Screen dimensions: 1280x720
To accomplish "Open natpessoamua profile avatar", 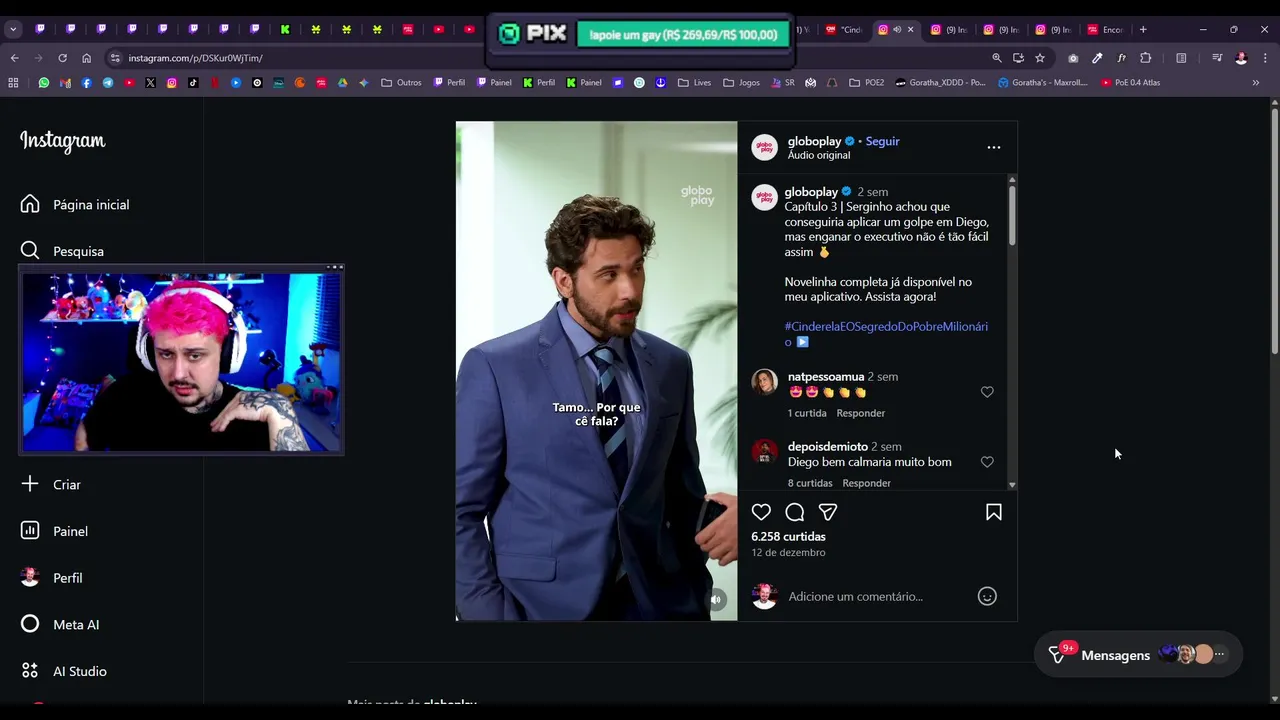I will pyautogui.click(x=765, y=381).
